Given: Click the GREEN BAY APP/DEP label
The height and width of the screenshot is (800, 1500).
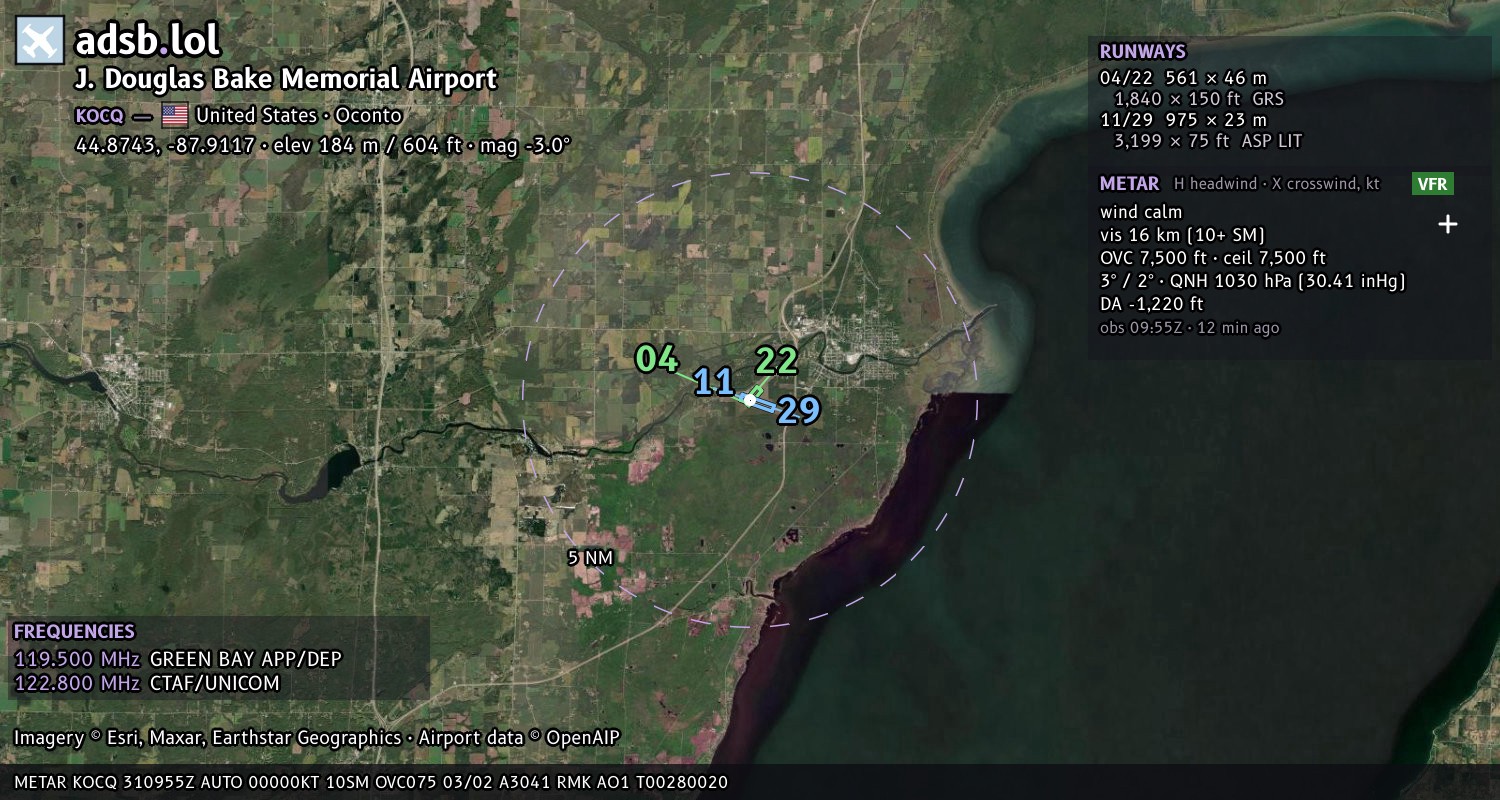Looking at the screenshot, I should pyautogui.click(x=245, y=659).
